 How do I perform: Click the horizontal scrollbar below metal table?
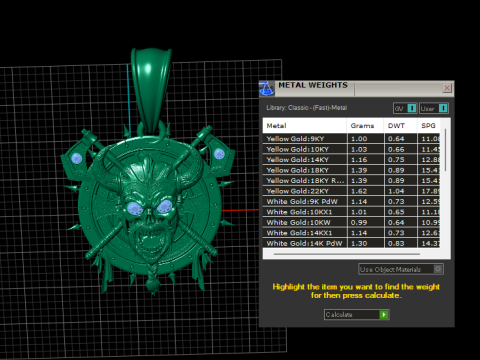pos(347,254)
